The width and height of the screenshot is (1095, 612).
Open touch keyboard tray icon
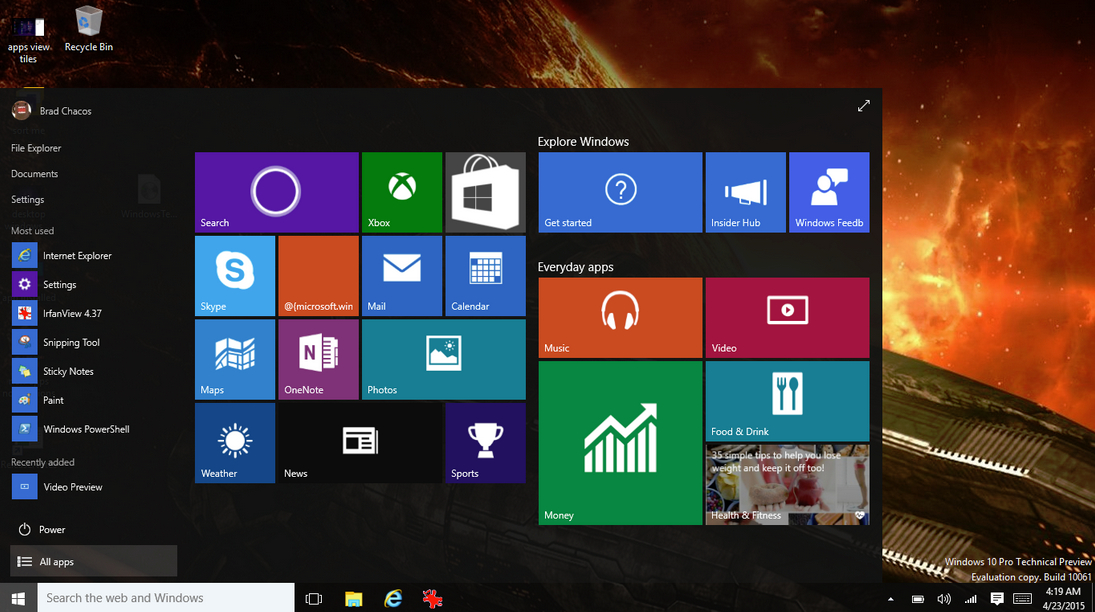1022,599
